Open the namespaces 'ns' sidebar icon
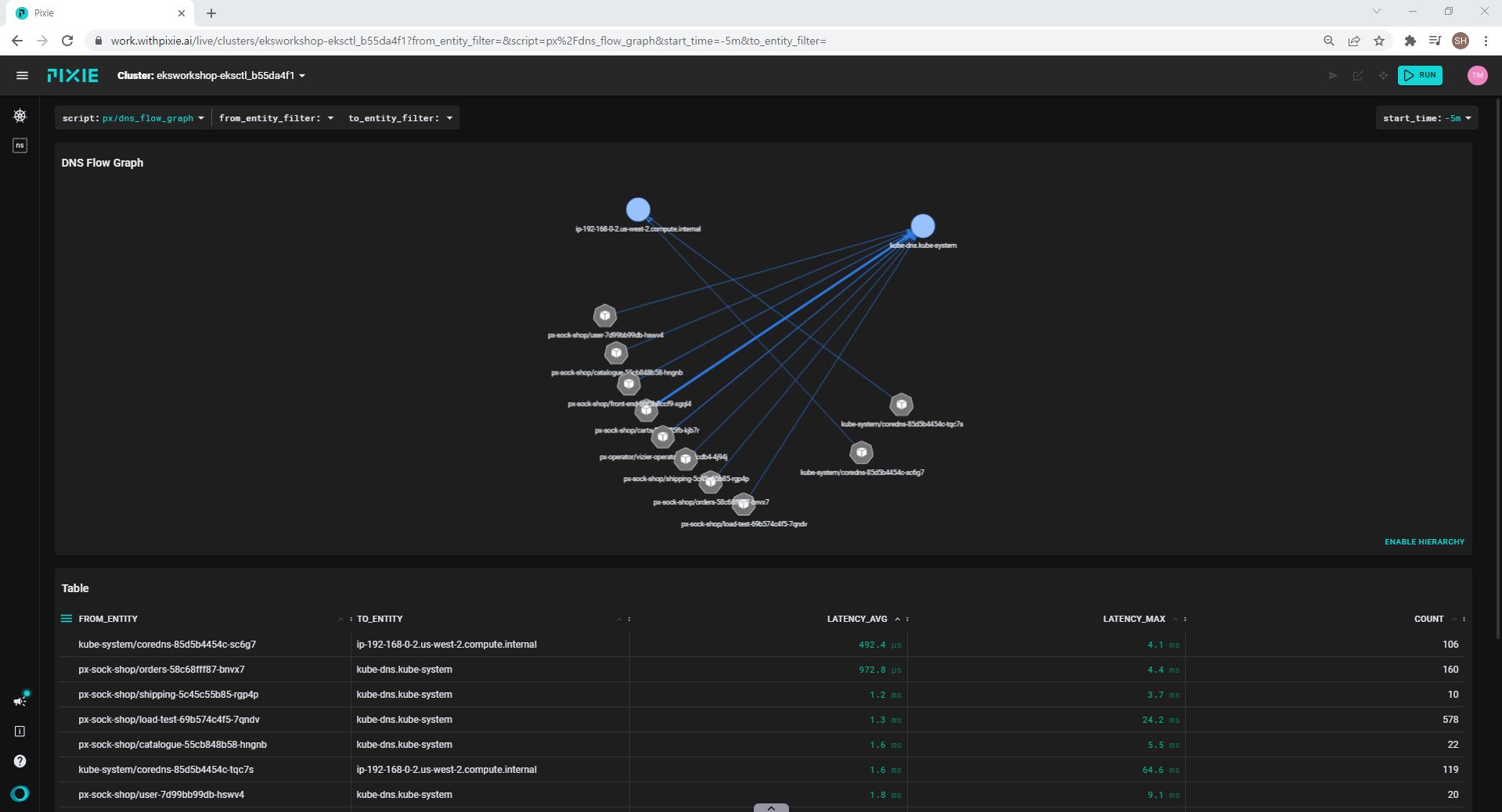1502x812 pixels. click(x=20, y=146)
